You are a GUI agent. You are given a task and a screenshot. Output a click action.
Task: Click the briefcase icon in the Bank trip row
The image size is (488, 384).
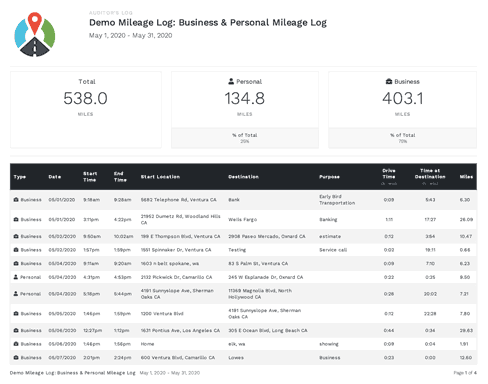[x=16, y=200]
